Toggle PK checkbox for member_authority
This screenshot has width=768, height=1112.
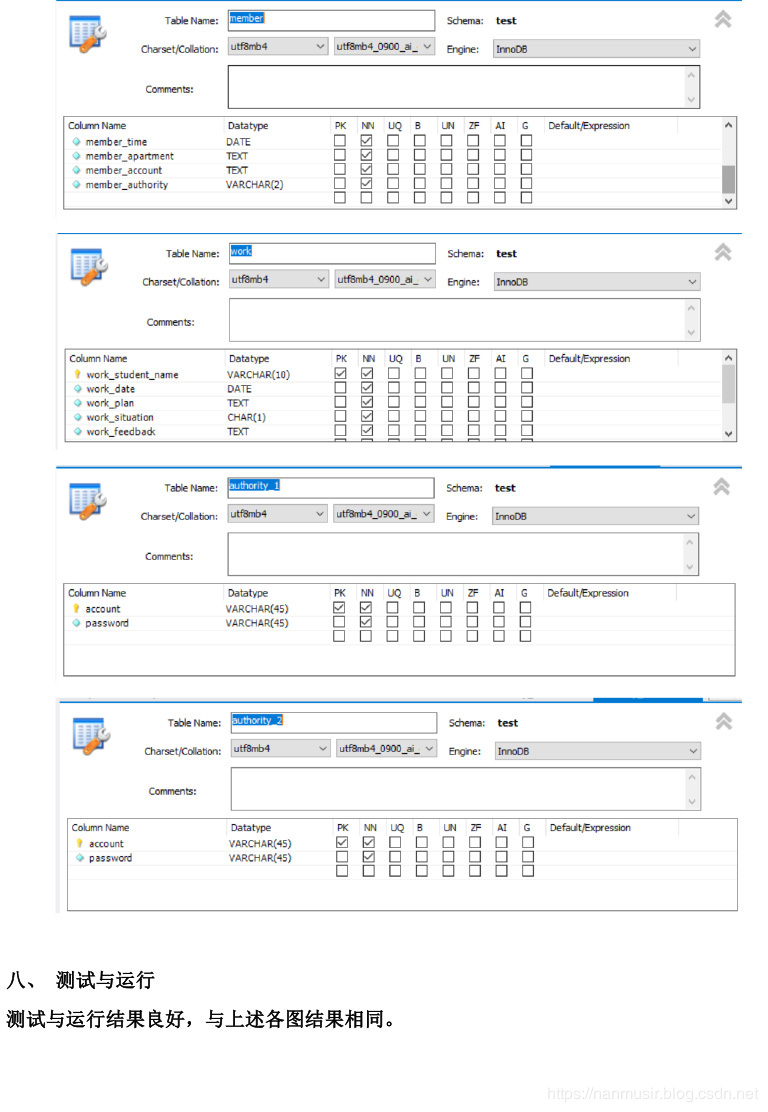pyautogui.click(x=340, y=184)
